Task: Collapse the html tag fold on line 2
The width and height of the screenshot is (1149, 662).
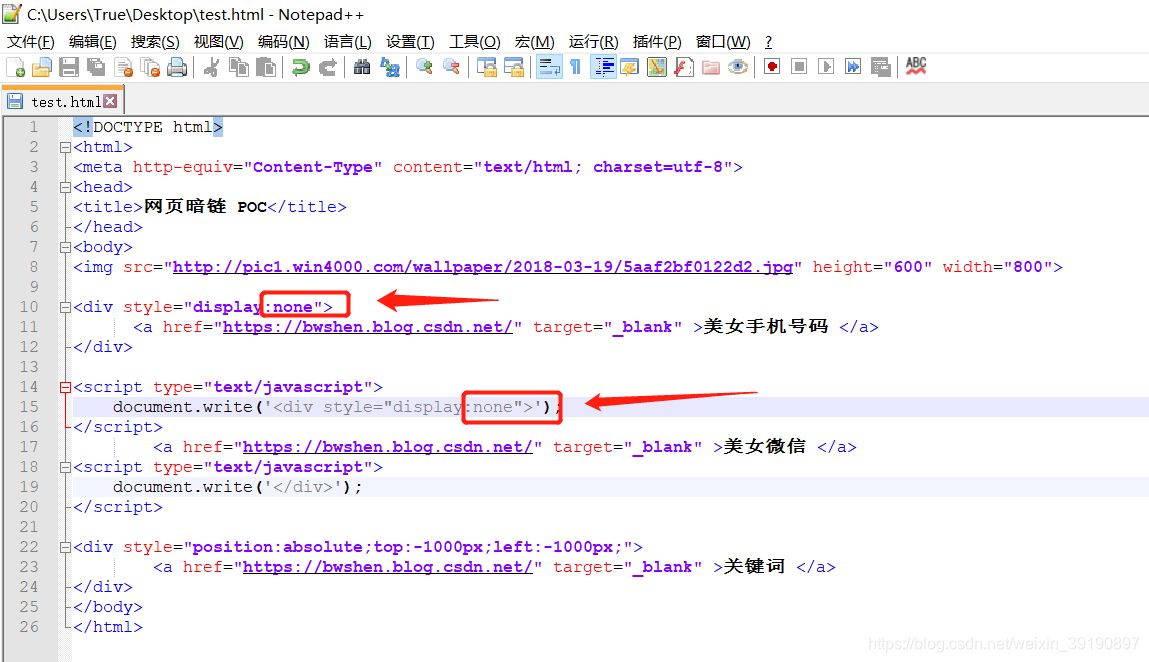Action: [x=65, y=147]
